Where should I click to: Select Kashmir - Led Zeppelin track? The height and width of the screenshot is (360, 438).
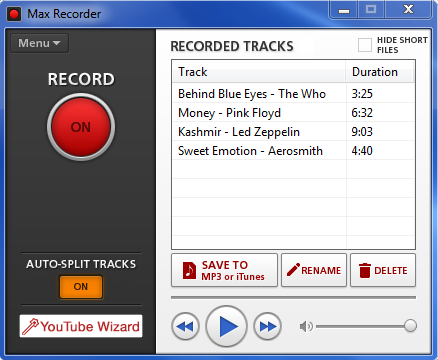293,132
